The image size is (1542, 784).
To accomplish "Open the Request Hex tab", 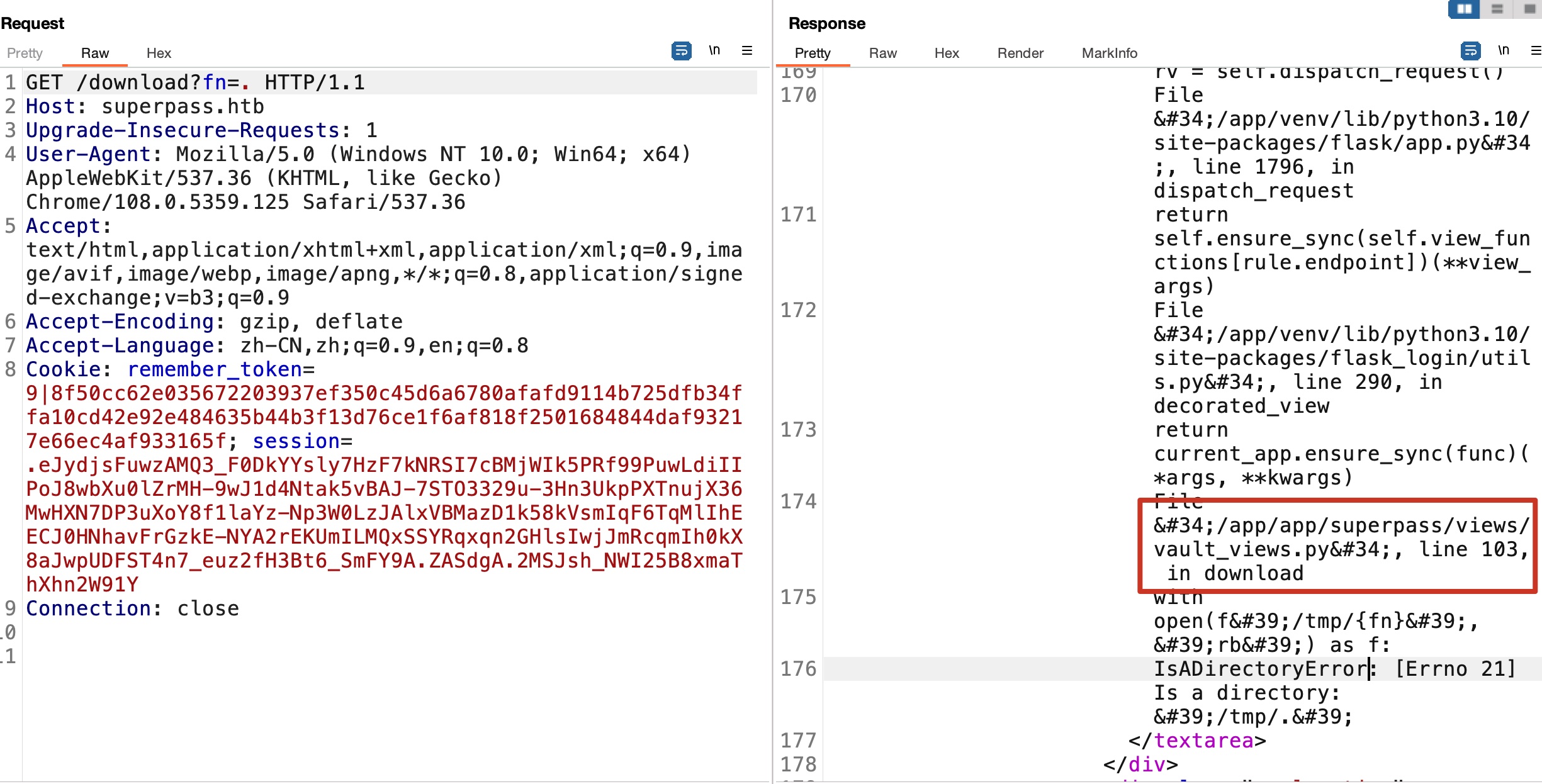I will [x=159, y=53].
